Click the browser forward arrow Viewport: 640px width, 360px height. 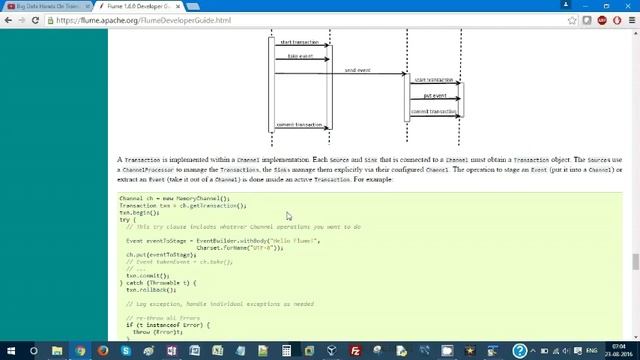pos(22,20)
